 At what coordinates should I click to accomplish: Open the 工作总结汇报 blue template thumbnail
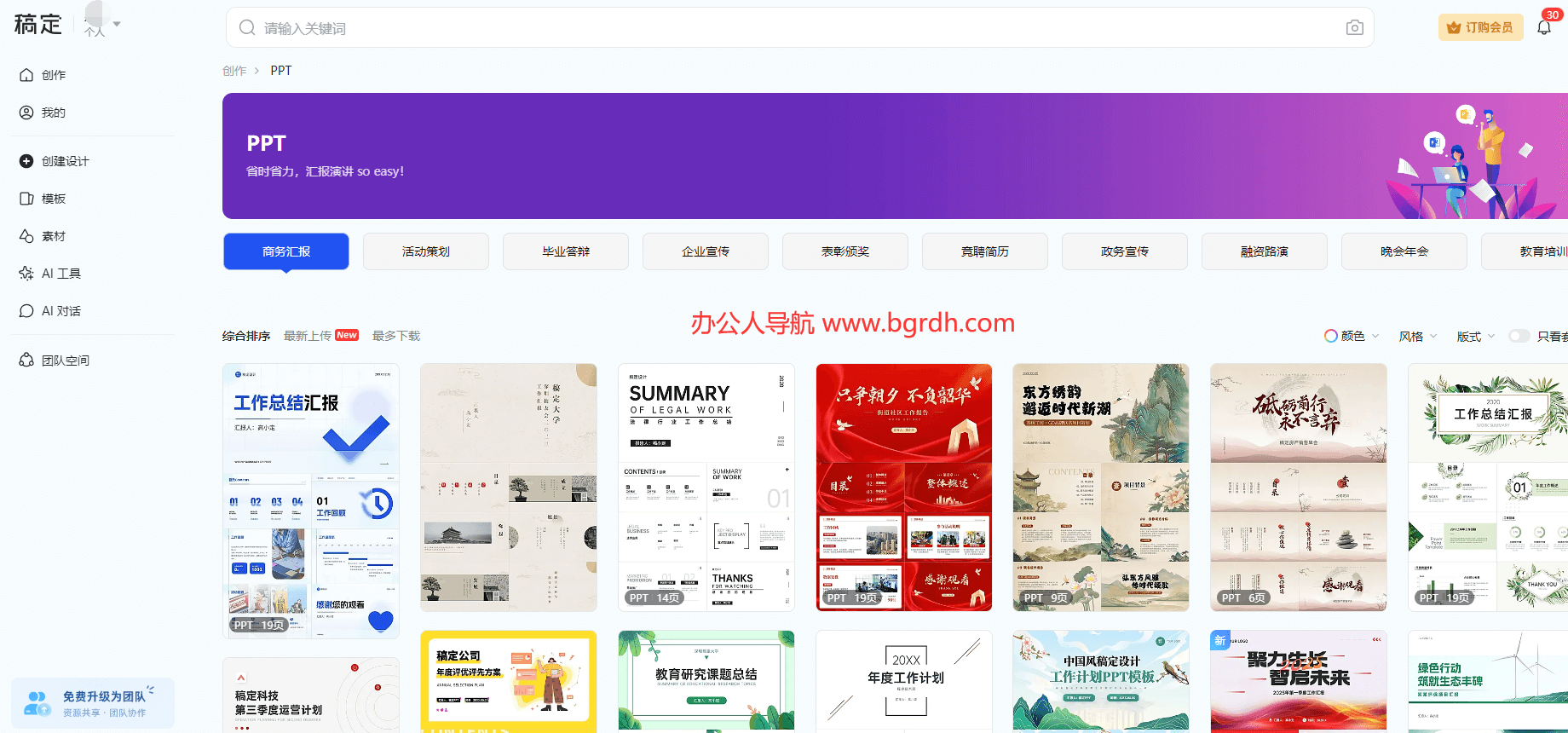(311, 501)
